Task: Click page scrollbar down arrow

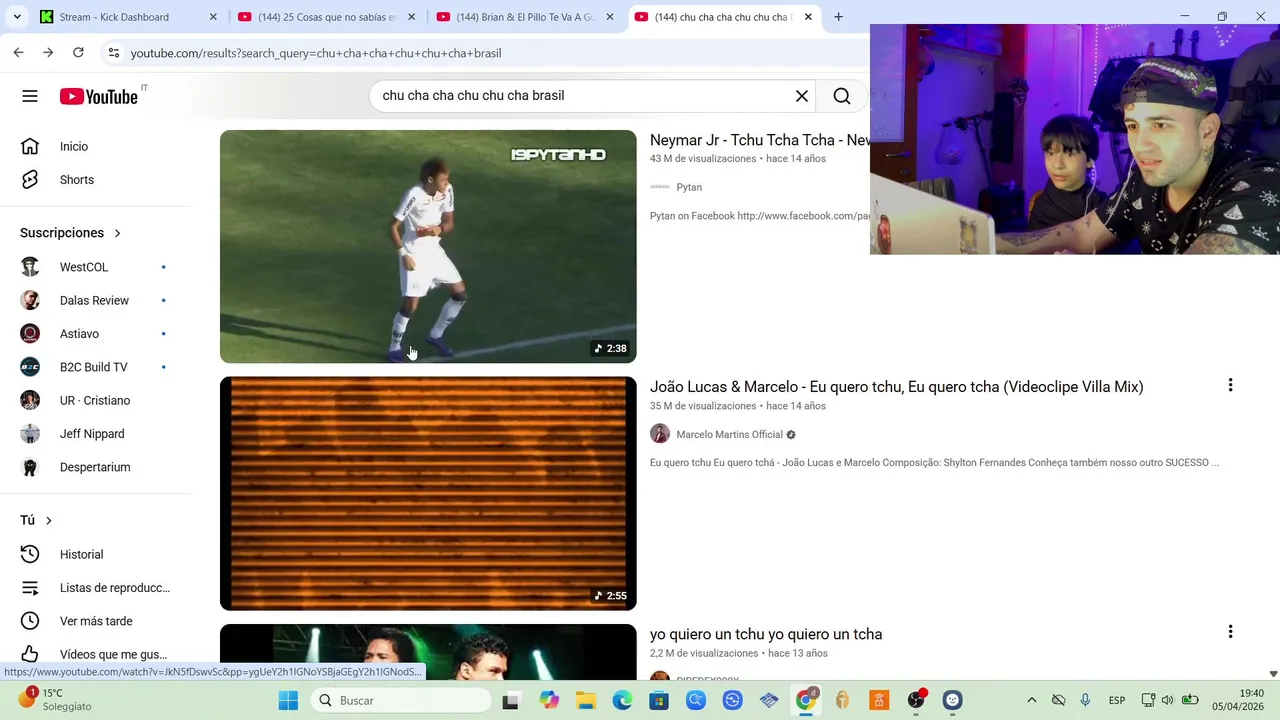Action: tap(1273, 674)
